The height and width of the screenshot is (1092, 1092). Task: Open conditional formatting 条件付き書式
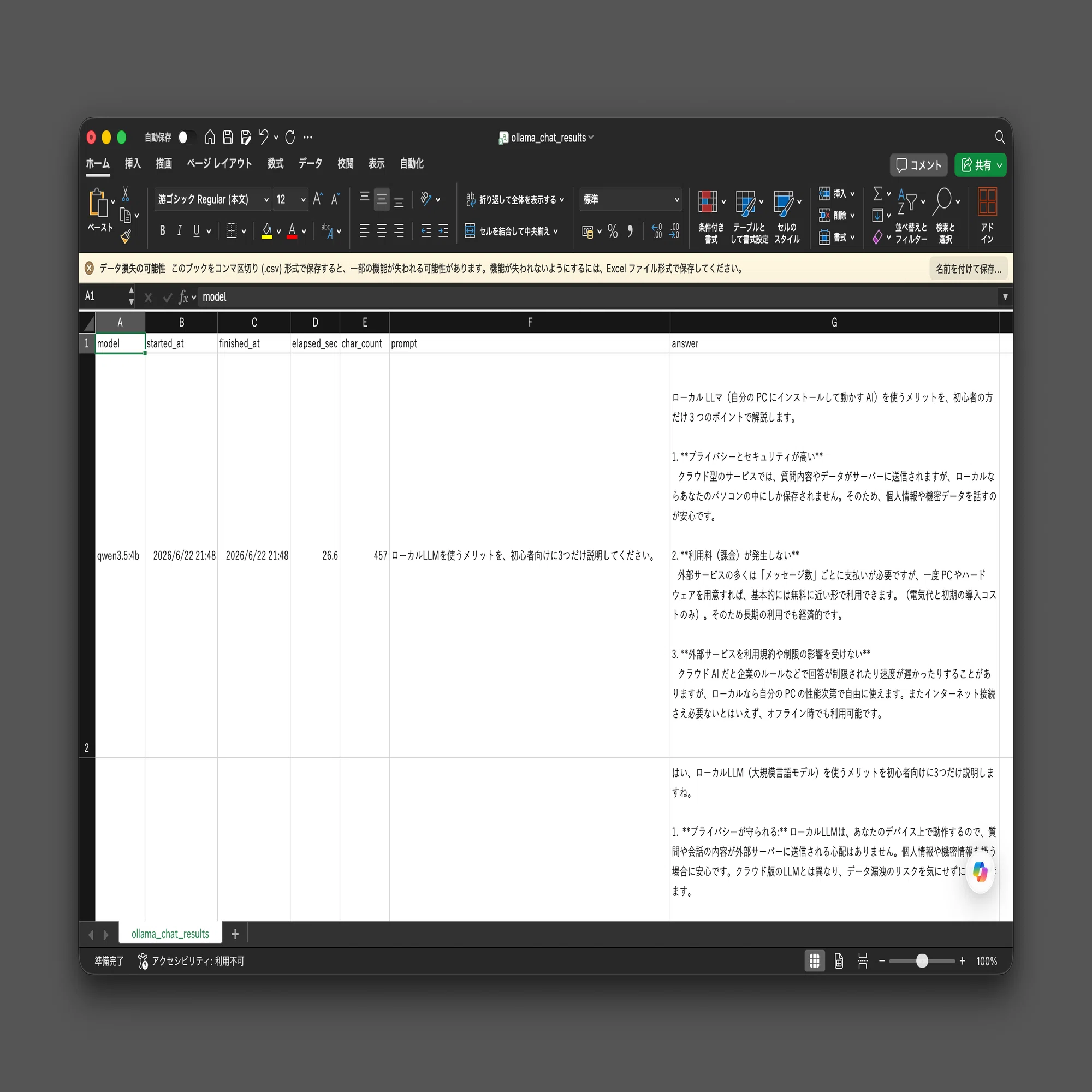(711, 217)
